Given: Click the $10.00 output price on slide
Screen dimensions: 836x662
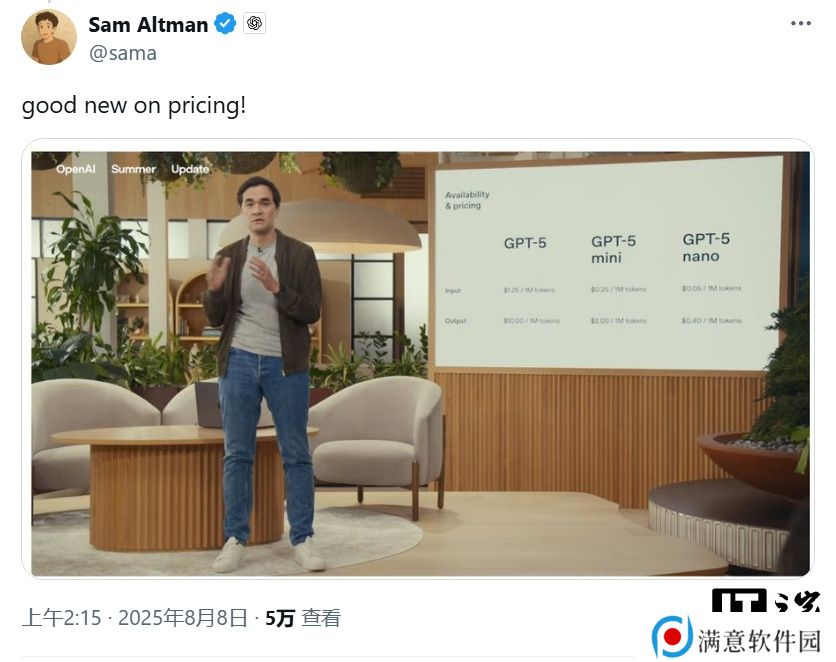Looking at the screenshot, I should point(532,321).
